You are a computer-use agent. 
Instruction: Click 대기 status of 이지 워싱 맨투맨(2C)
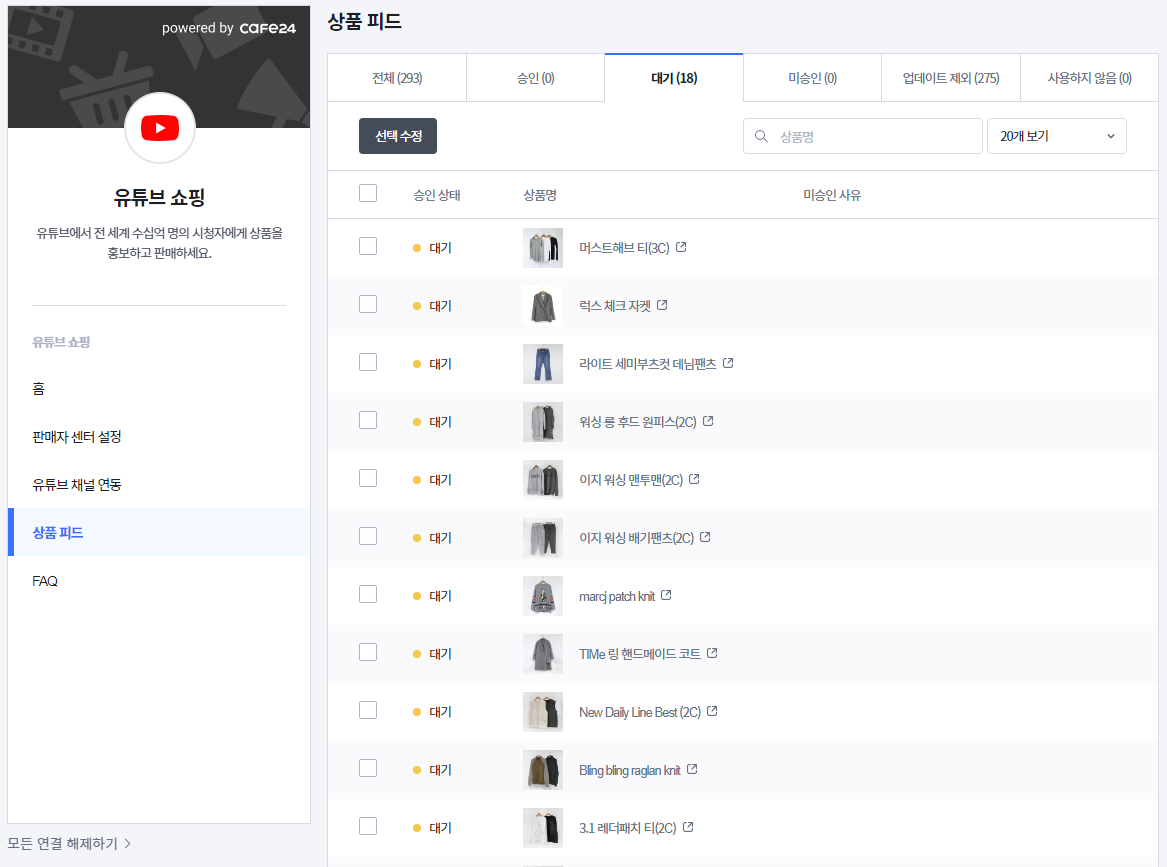[x=432, y=480]
